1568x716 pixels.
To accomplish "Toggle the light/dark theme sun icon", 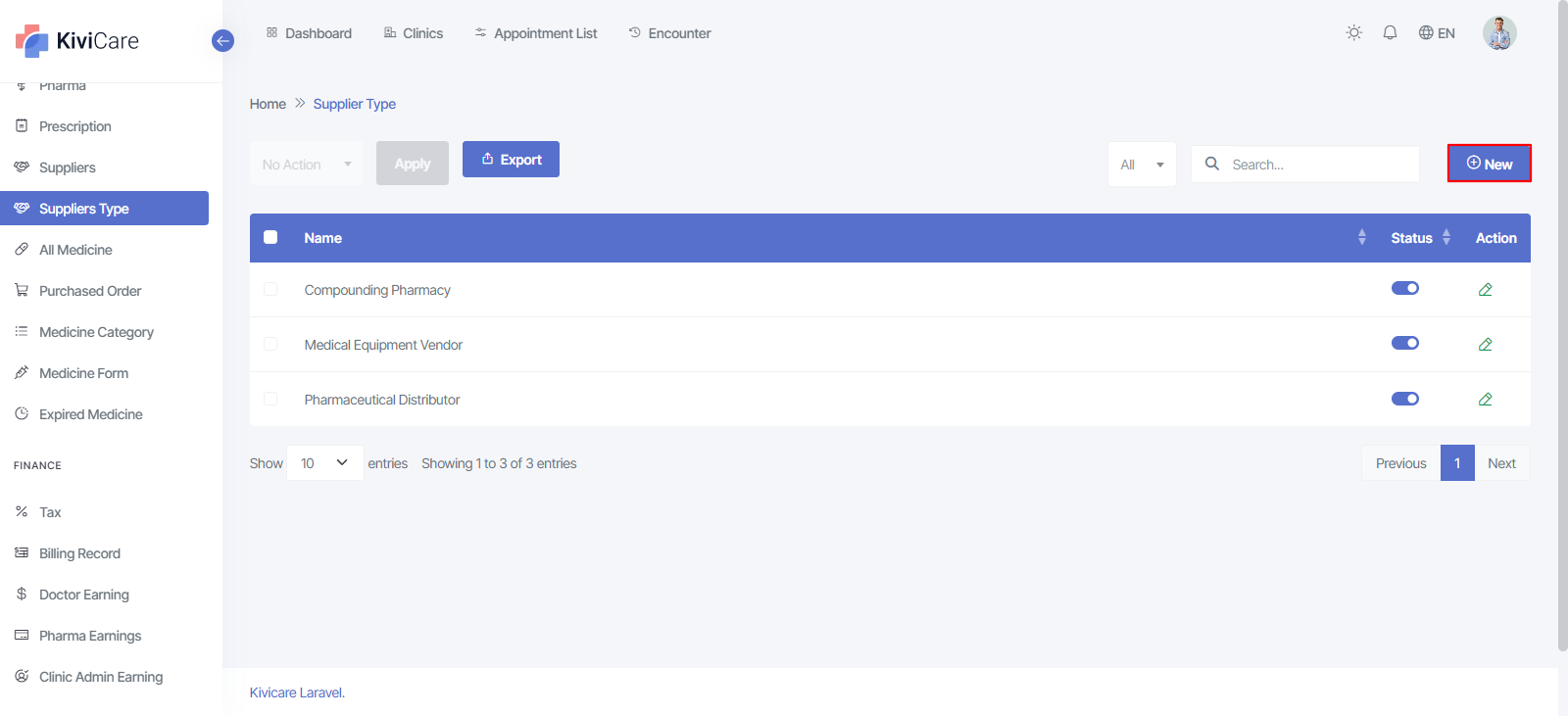I will (x=1353, y=33).
